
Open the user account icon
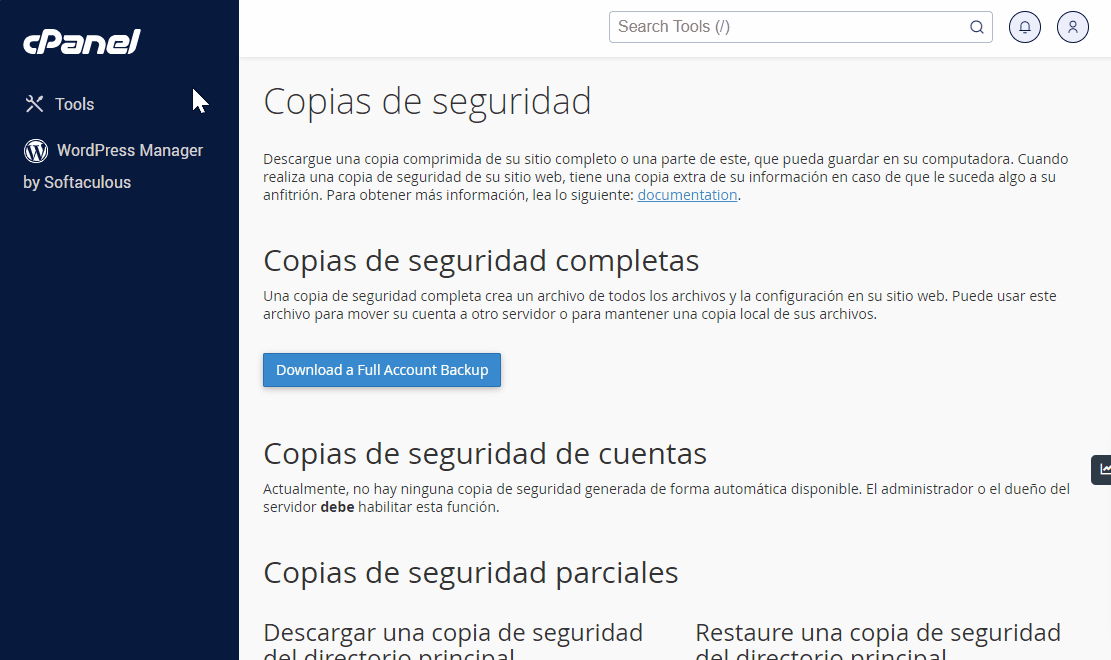tap(1073, 27)
